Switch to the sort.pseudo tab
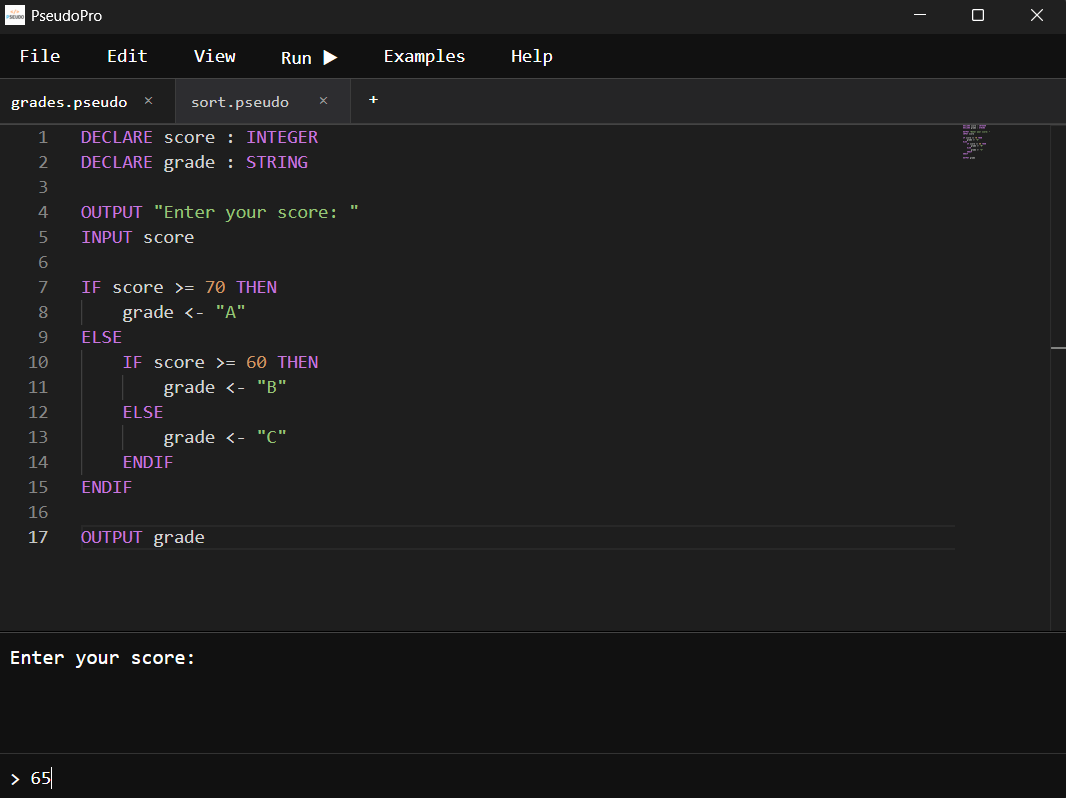The width and height of the screenshot is (1066, 798). click(239, 102)
